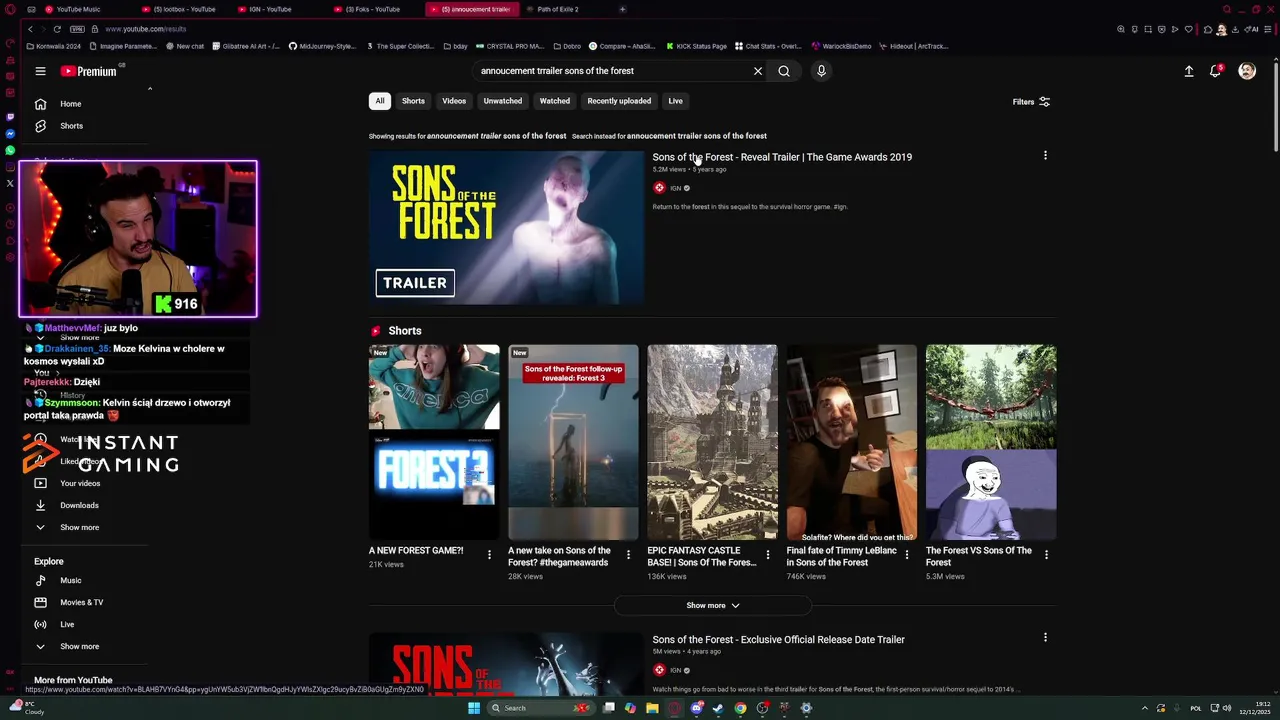
Task: Select the Videos filter chip
Action: [454, 101]
